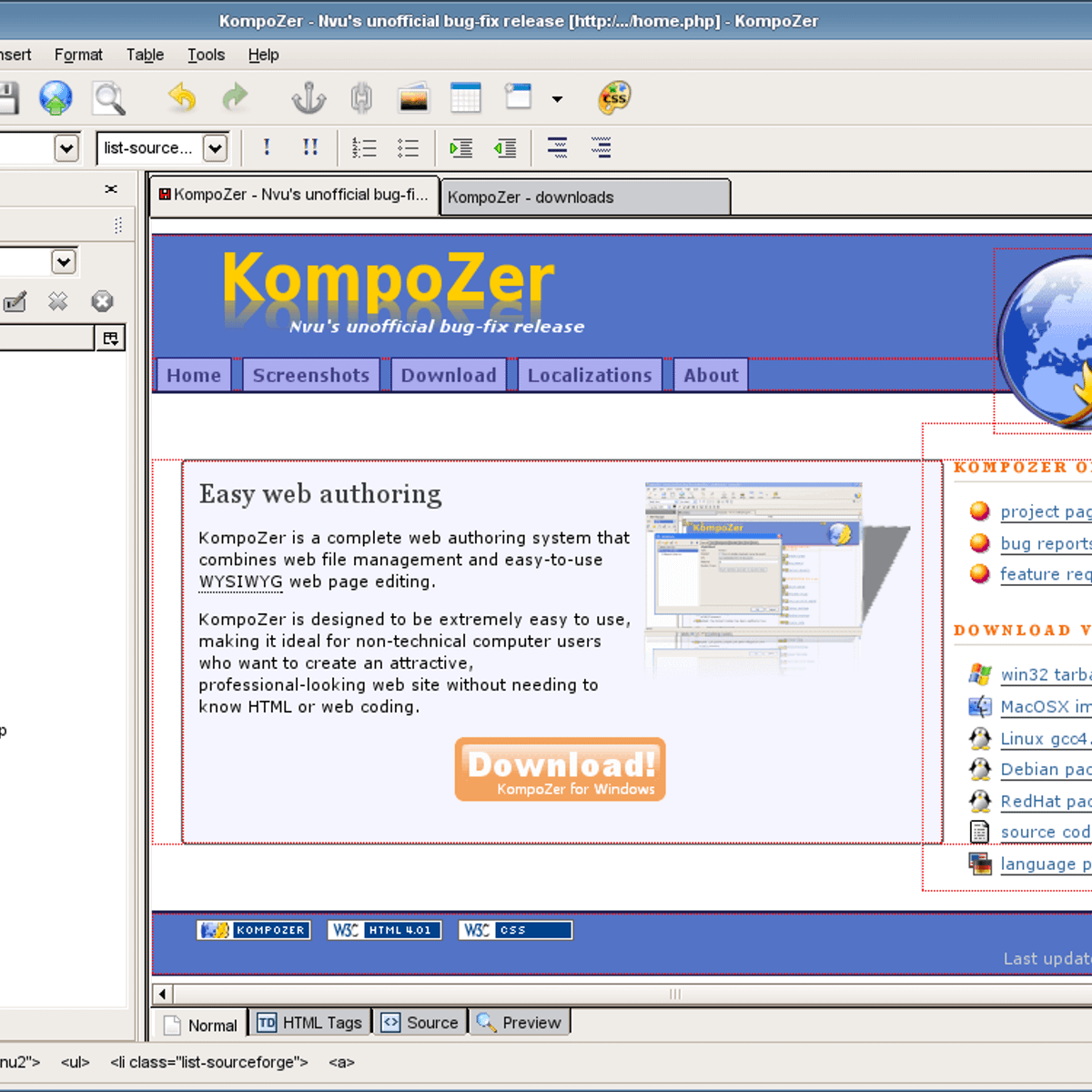This screenshot has width=1092, height=1092.
Task: Apply a numbered list
Action: click(x=364, y=148)
